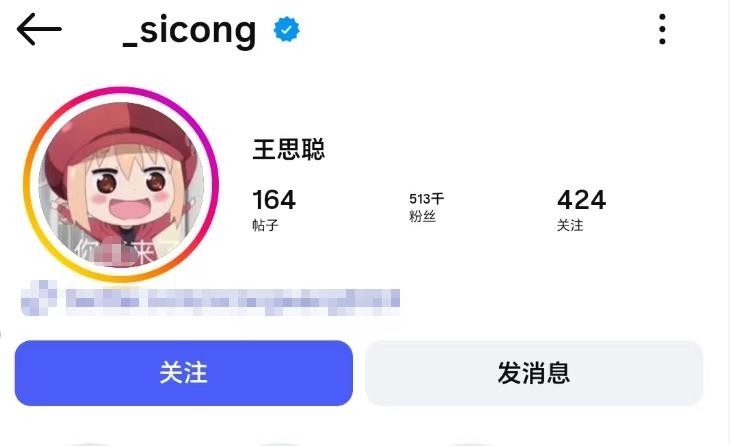
Task: Open the 513千 followers count
Action: pos(426,199)
